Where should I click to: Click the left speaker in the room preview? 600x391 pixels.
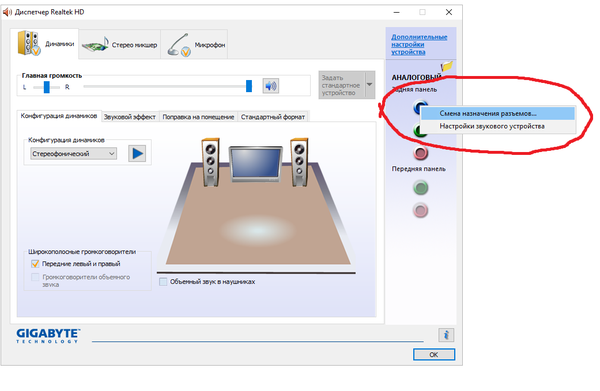click(210, 163)
